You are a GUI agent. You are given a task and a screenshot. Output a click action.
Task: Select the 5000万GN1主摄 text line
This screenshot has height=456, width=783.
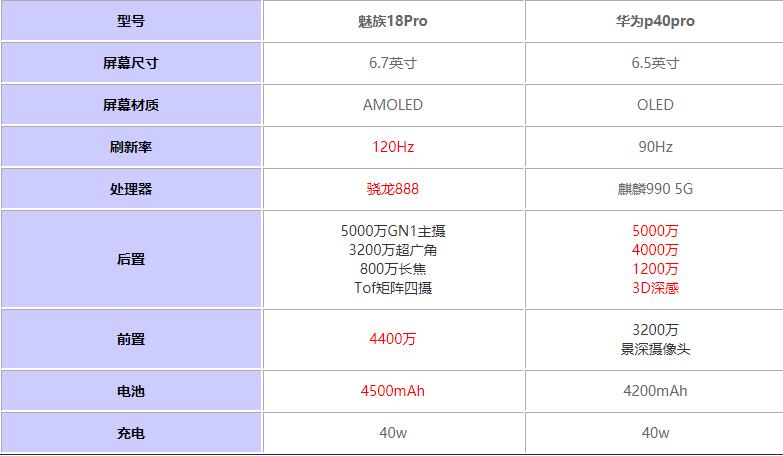393,231
